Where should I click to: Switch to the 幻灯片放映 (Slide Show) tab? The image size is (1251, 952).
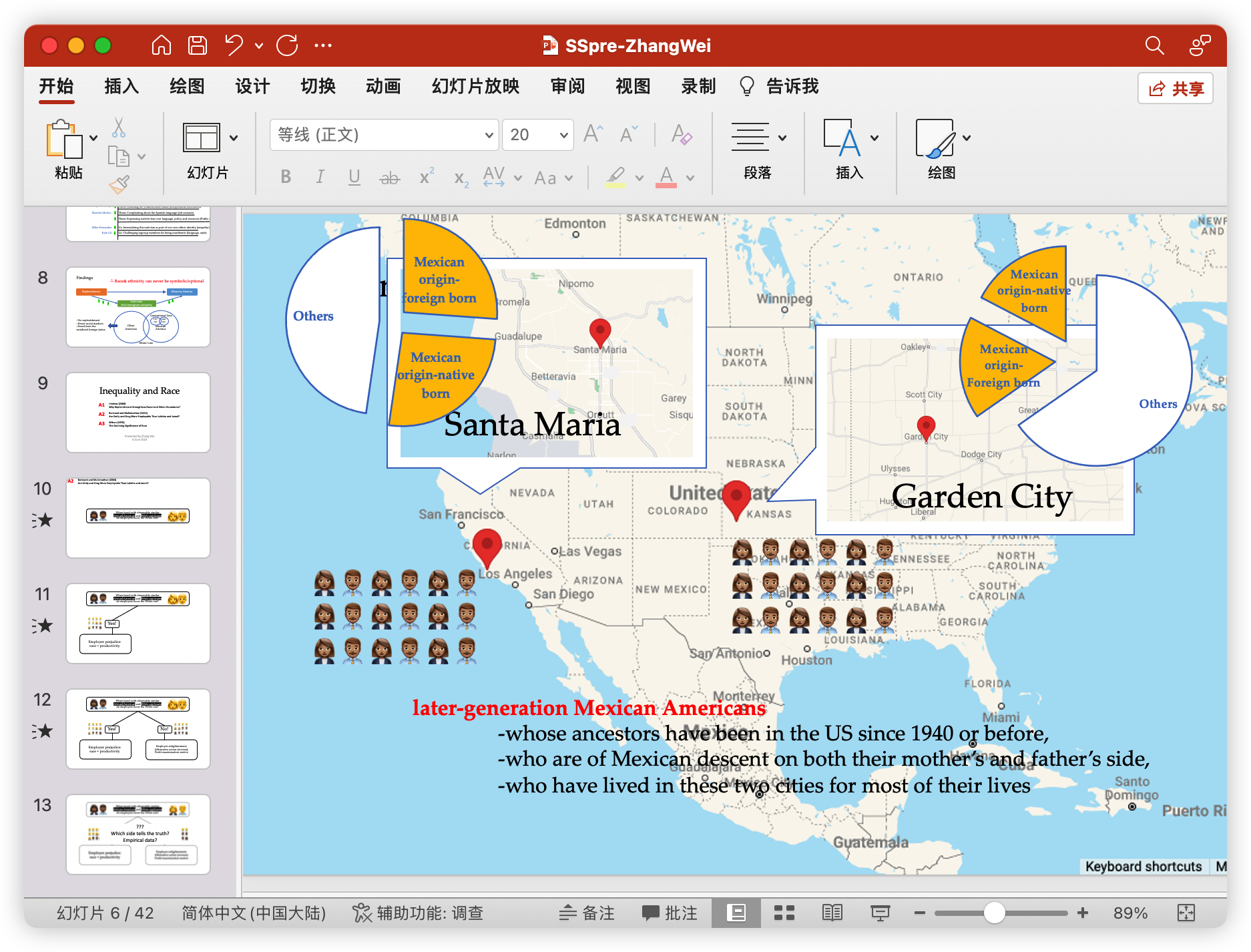pos(475,87)
